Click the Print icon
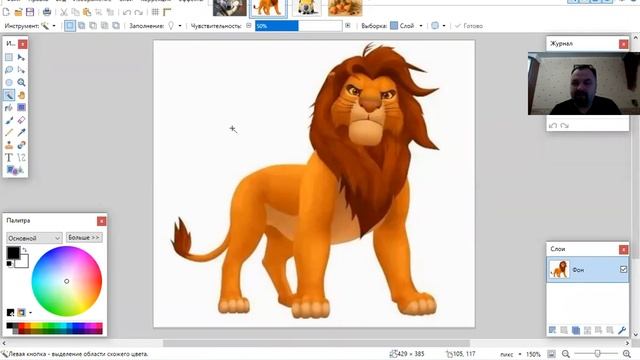This screenshot has height=360, width=640. tap(47, 12)
